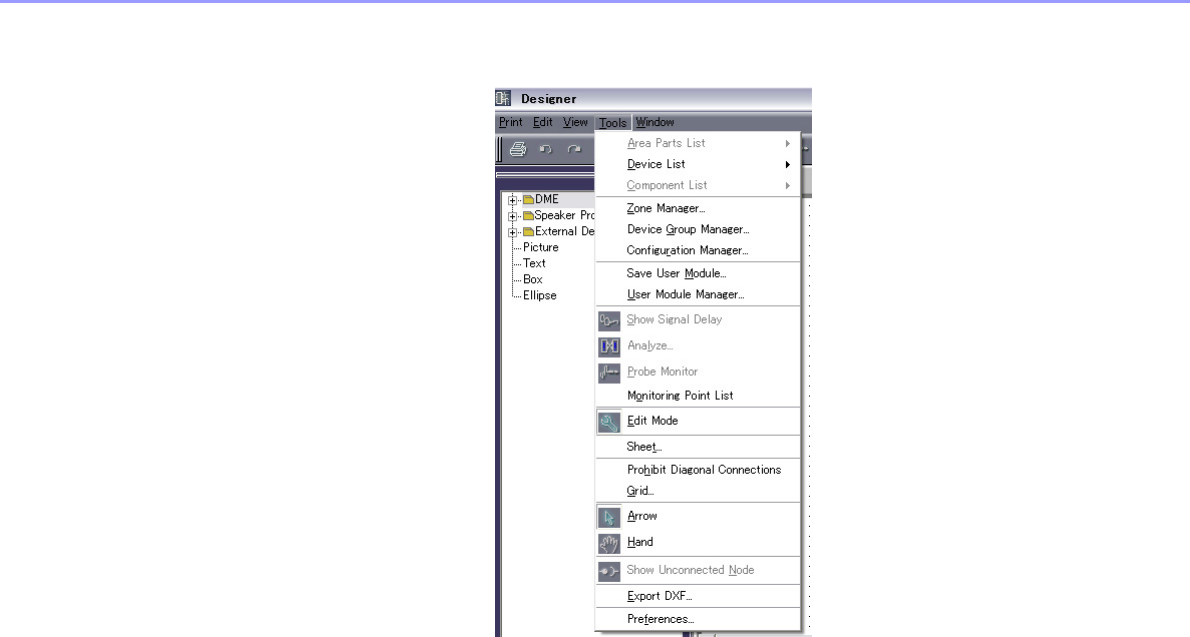Click the Analyze menu icon
The width and height of the screenshot is (1190, 637).
[609, 346]
